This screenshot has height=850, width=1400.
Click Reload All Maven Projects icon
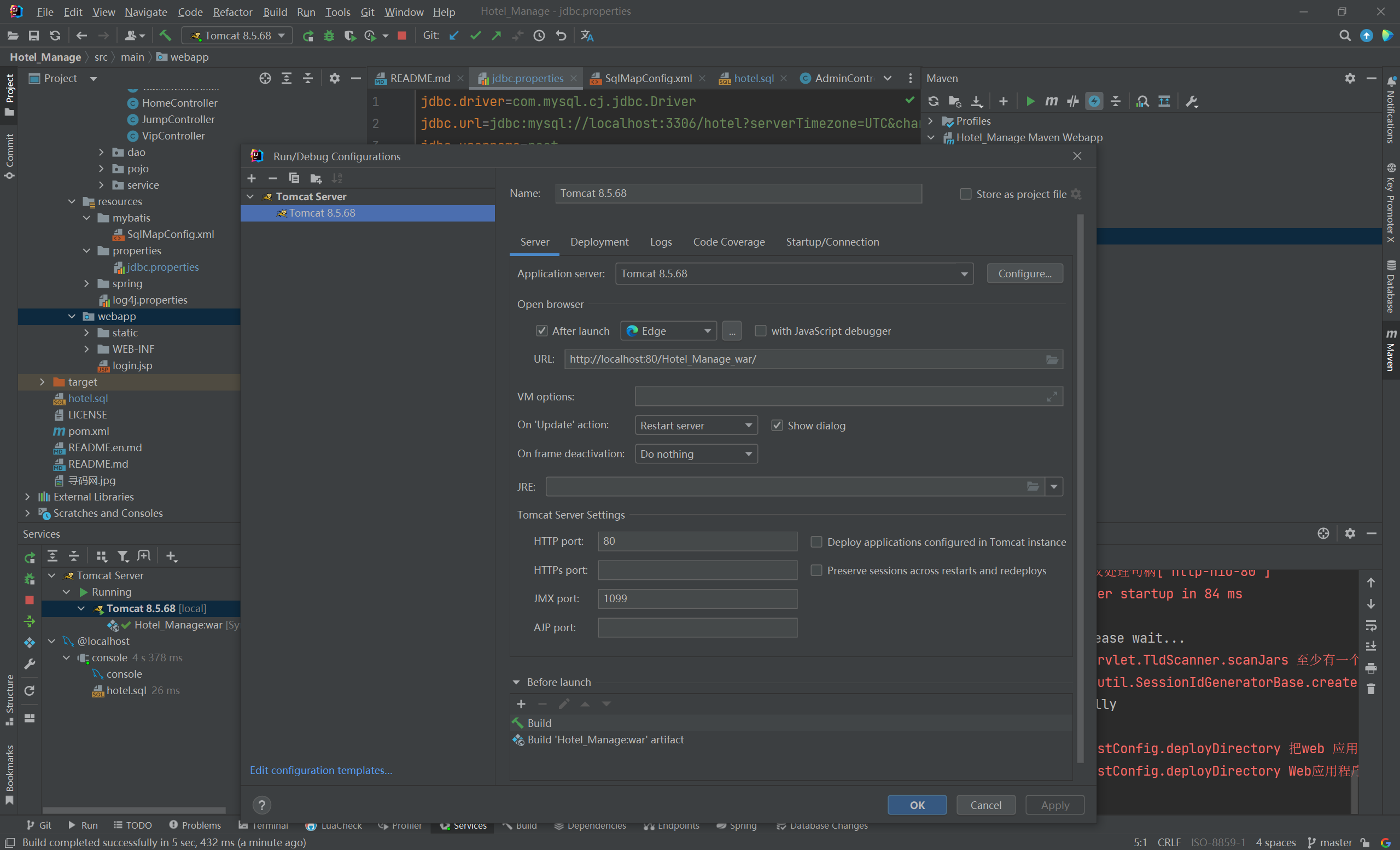click(933, 102)
